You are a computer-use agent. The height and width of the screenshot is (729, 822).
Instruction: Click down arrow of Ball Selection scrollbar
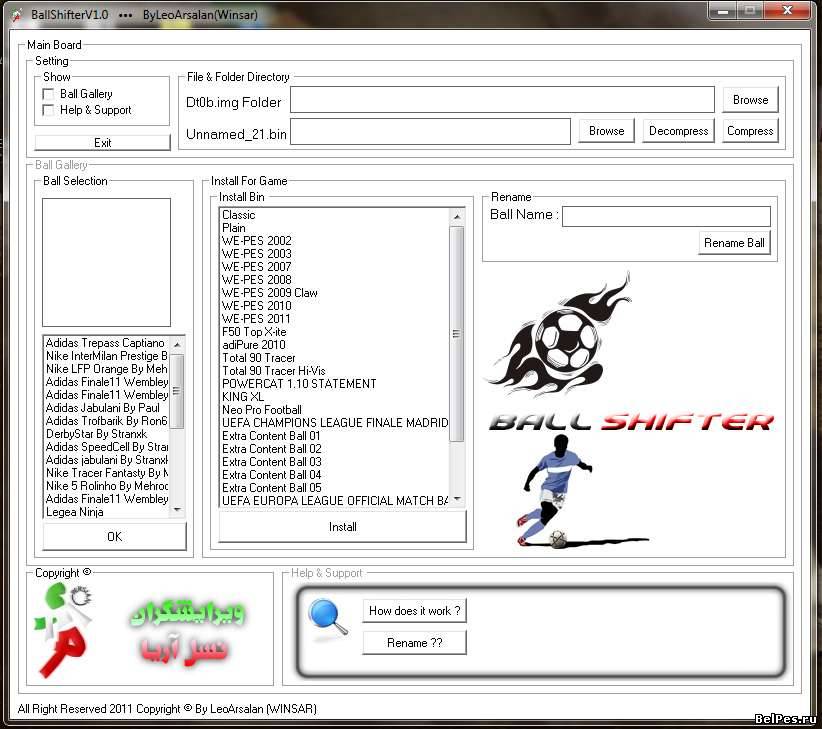(x=177, y=510)
